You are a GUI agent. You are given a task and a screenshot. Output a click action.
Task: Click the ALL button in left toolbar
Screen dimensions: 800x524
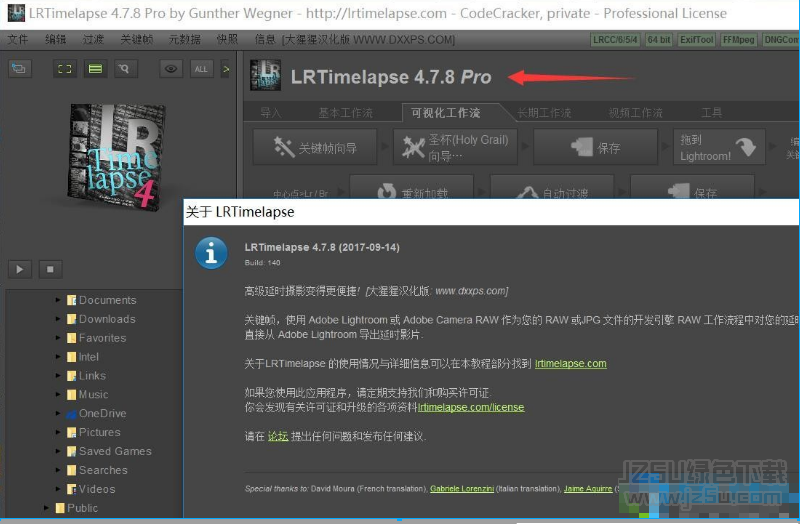click(201, 69)
